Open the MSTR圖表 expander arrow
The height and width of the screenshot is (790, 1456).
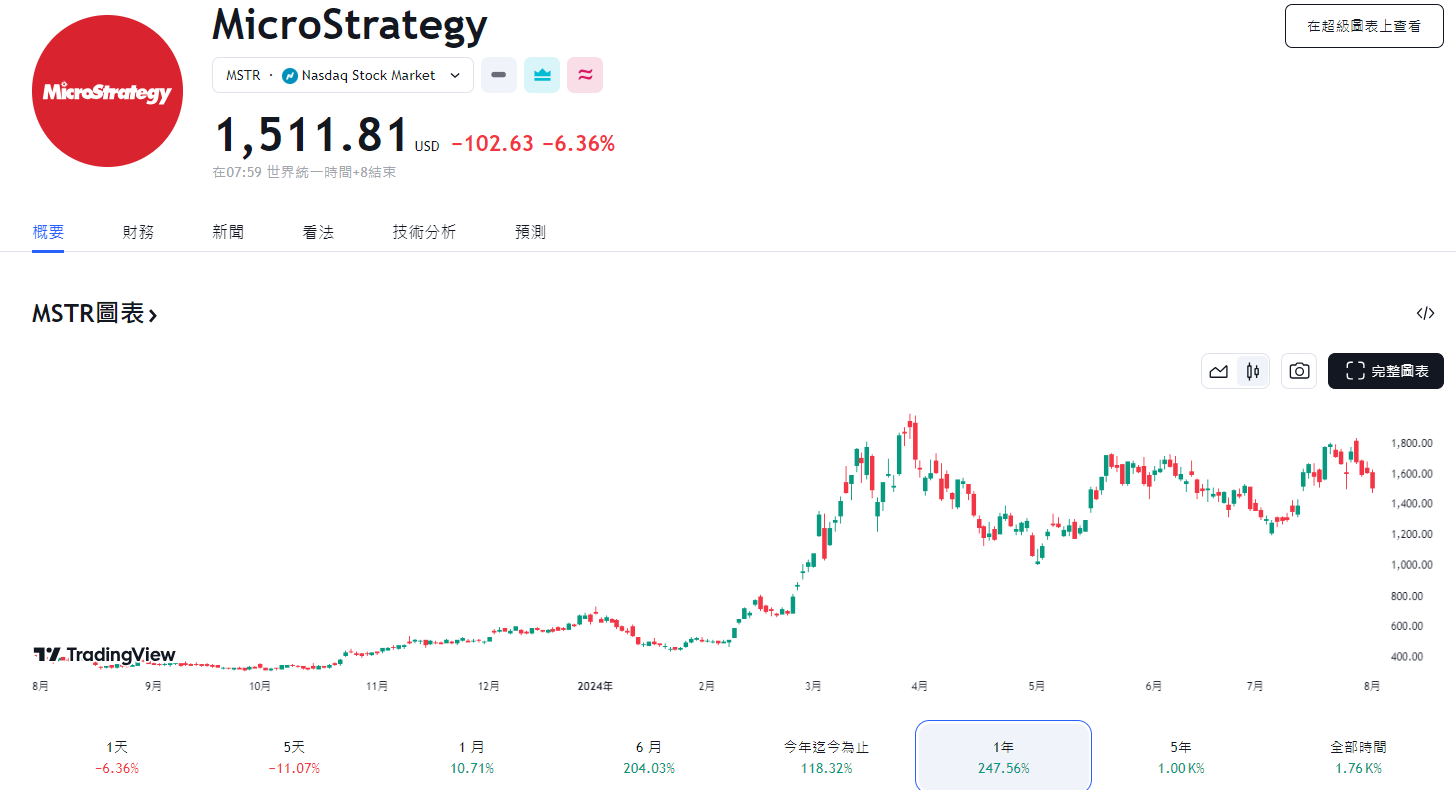(153, 313)
